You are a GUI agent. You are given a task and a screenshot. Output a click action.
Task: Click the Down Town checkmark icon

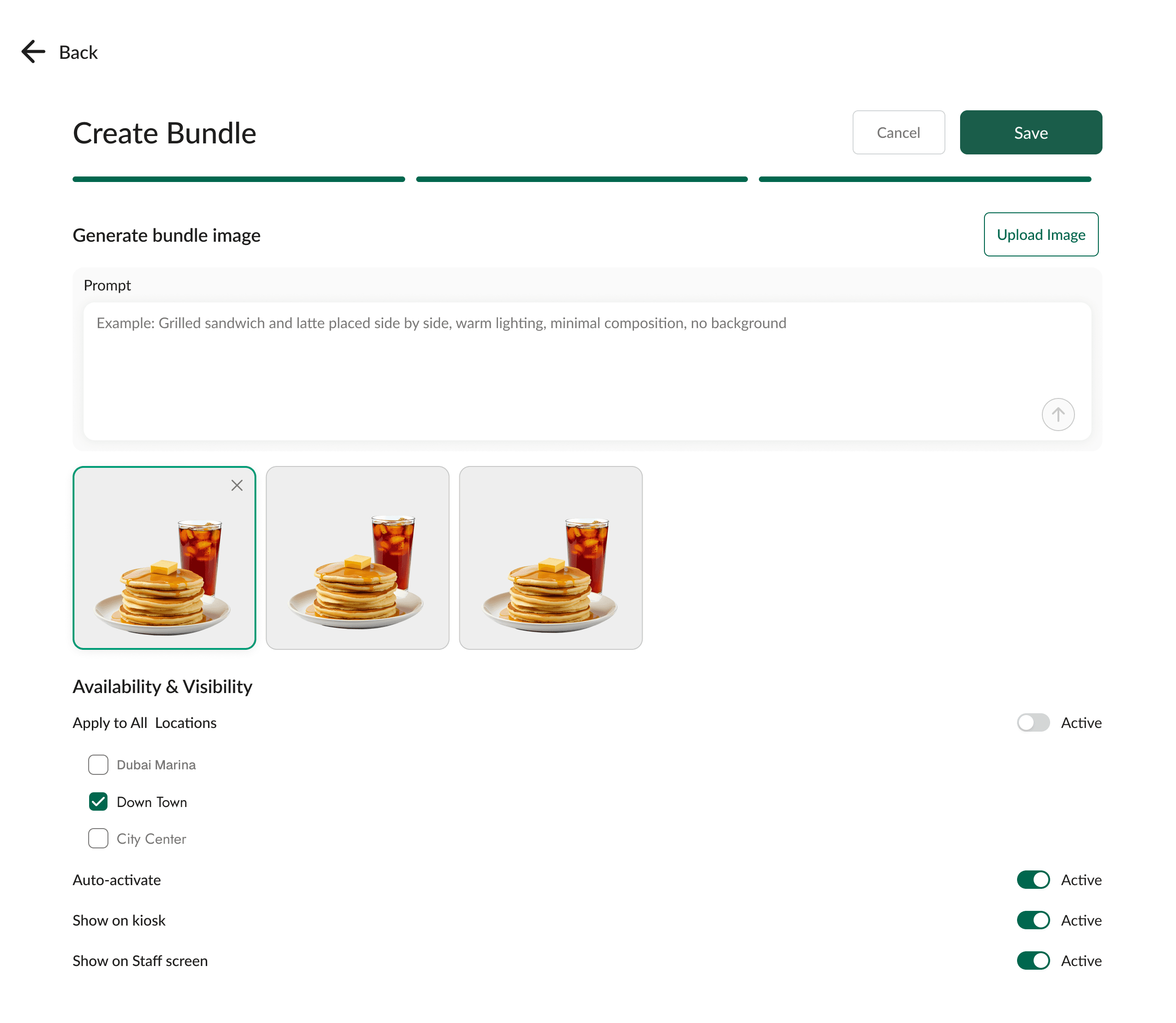click(98, 802)
